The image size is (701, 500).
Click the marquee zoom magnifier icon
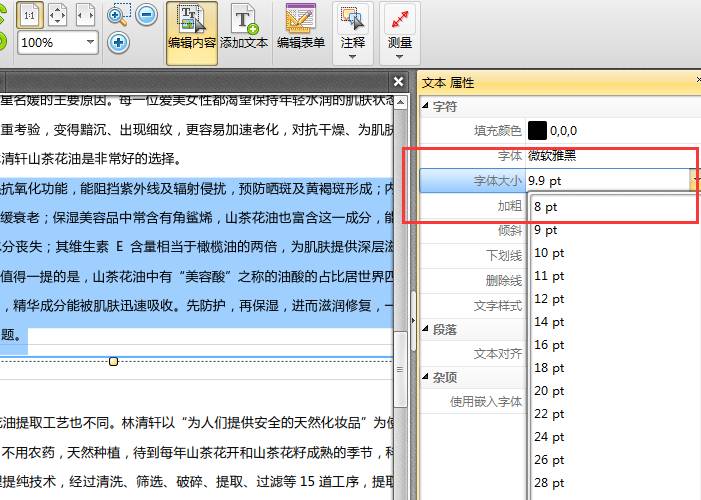[x=119, y=15]
